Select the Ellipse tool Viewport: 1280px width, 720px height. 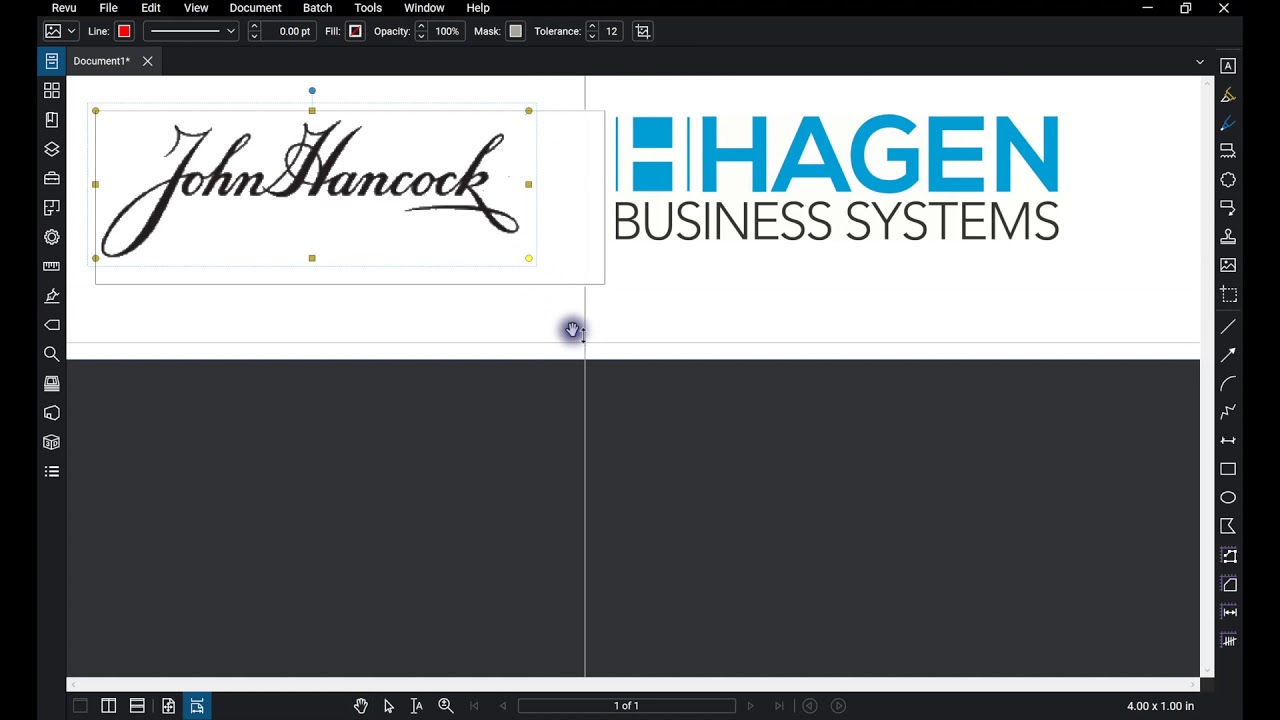1228,498
